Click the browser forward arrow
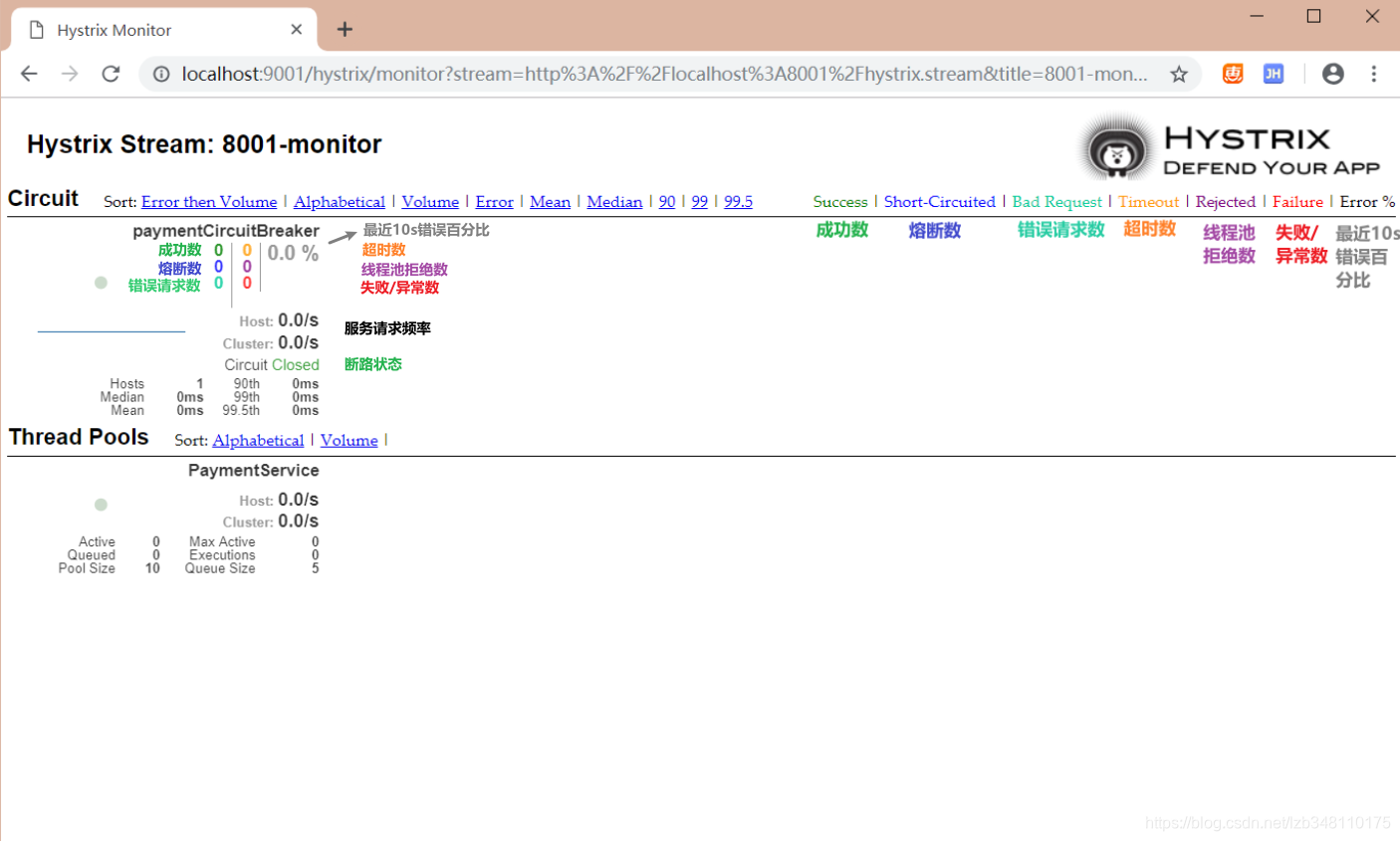 70,74
